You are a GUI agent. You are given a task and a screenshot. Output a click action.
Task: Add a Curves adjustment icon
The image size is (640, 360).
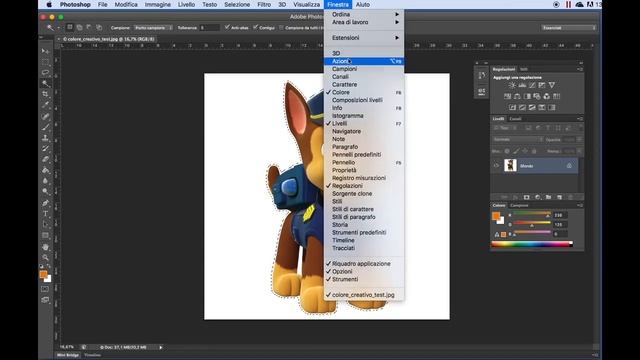[532, 85]
